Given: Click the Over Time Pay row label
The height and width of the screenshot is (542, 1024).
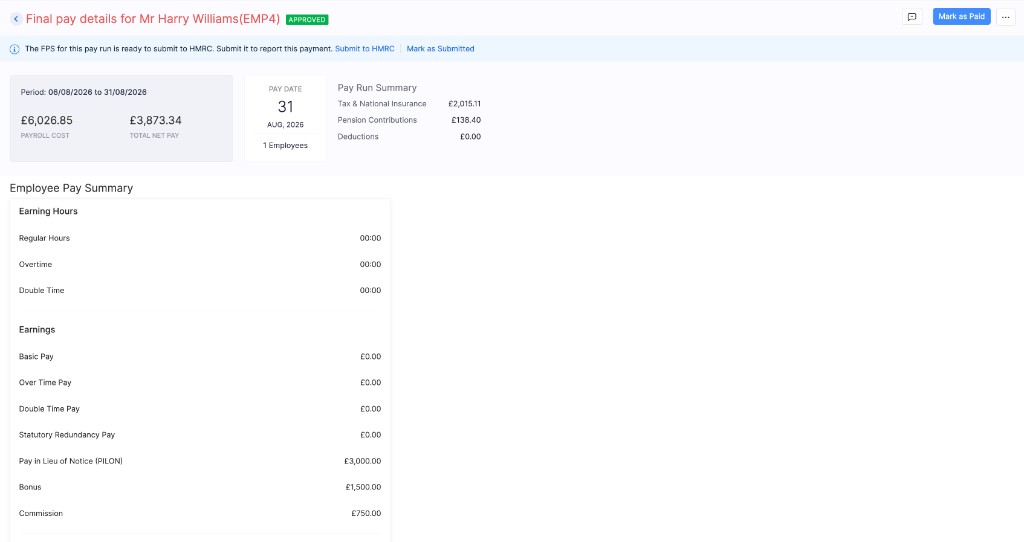Looking at the screenshot, I should 45,383.
